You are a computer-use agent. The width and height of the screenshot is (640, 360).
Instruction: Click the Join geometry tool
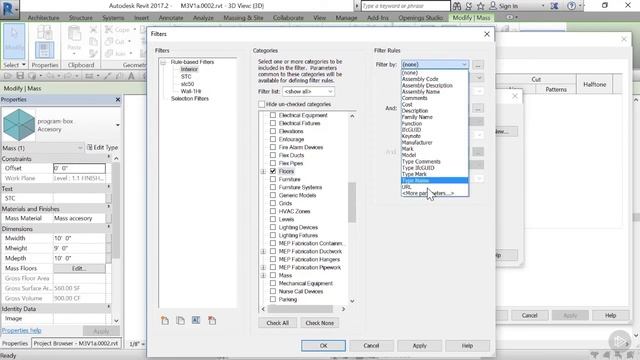point(118,53)
